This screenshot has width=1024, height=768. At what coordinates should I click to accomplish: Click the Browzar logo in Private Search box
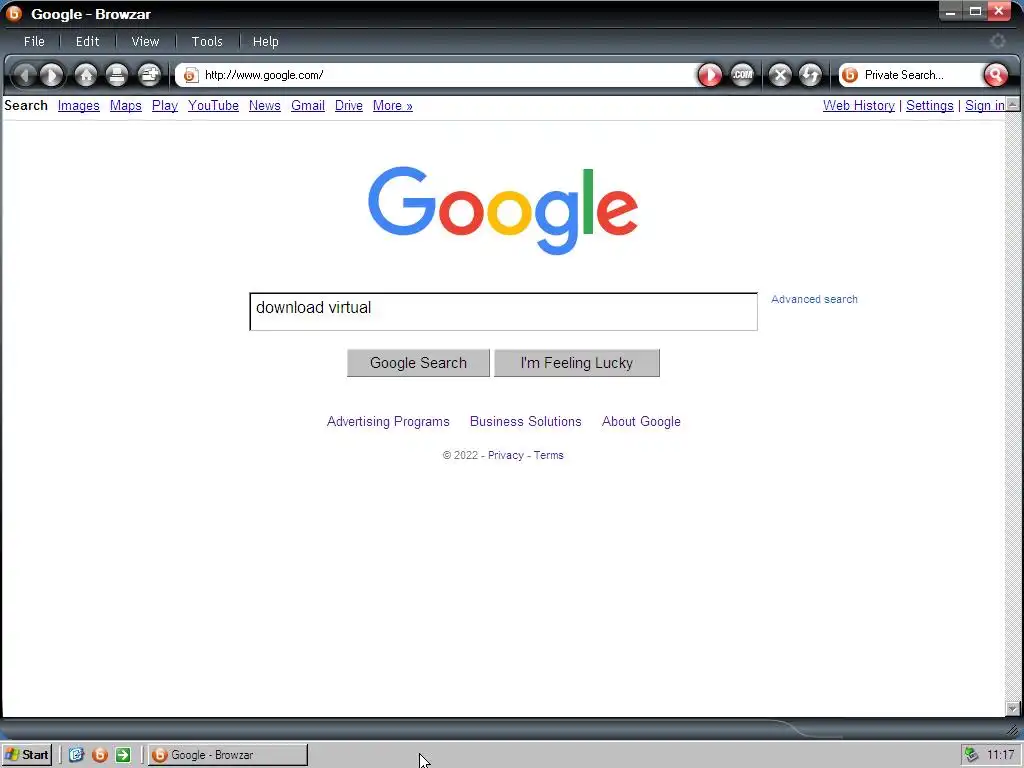click(x=850, y=75)
